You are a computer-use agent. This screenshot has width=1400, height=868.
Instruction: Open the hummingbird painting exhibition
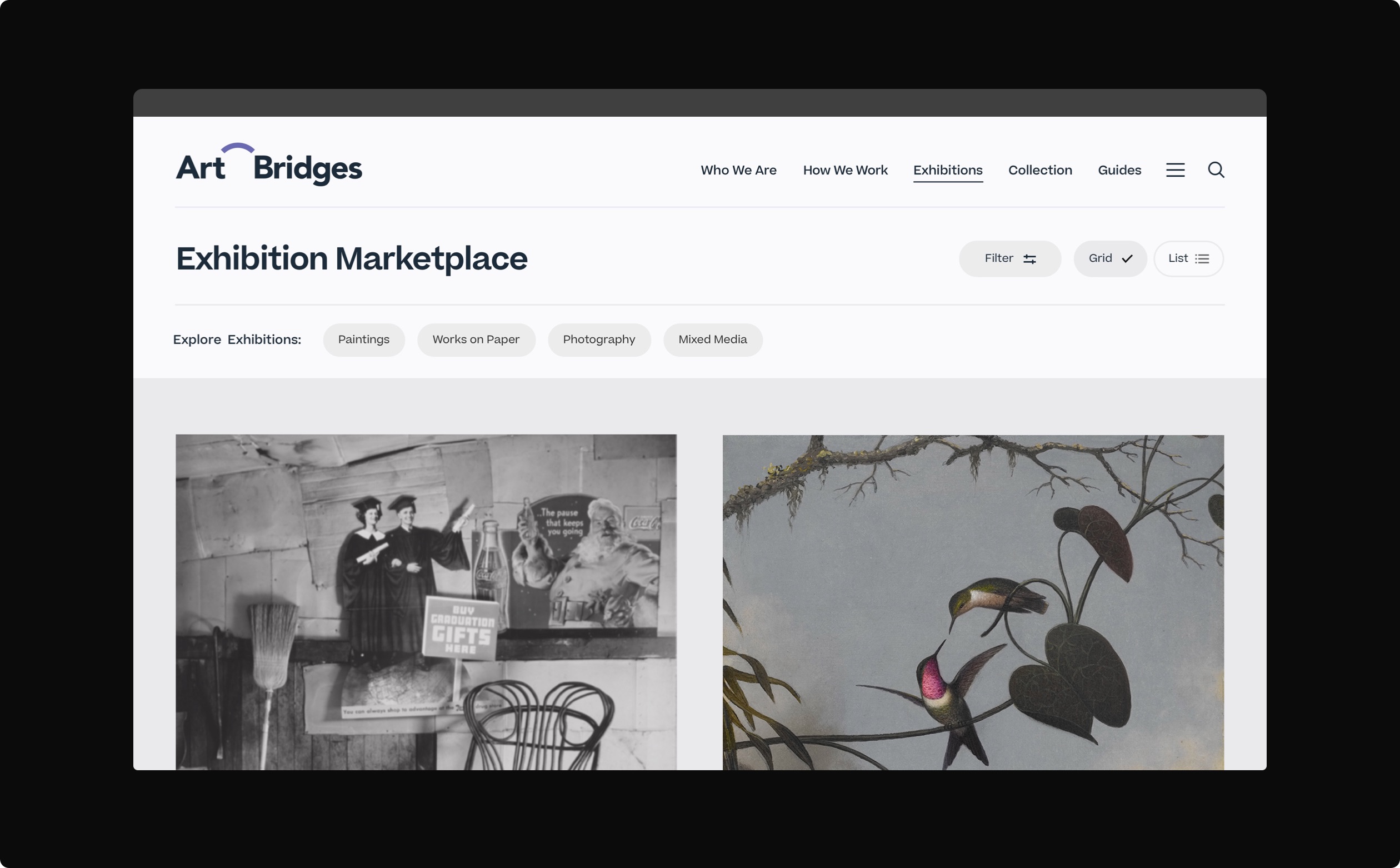click(973, 602)
